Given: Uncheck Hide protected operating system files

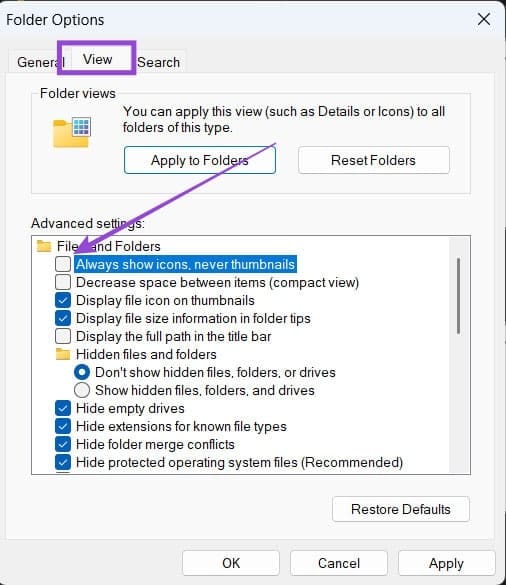Looking at the screenshot, I should point(63,462).
